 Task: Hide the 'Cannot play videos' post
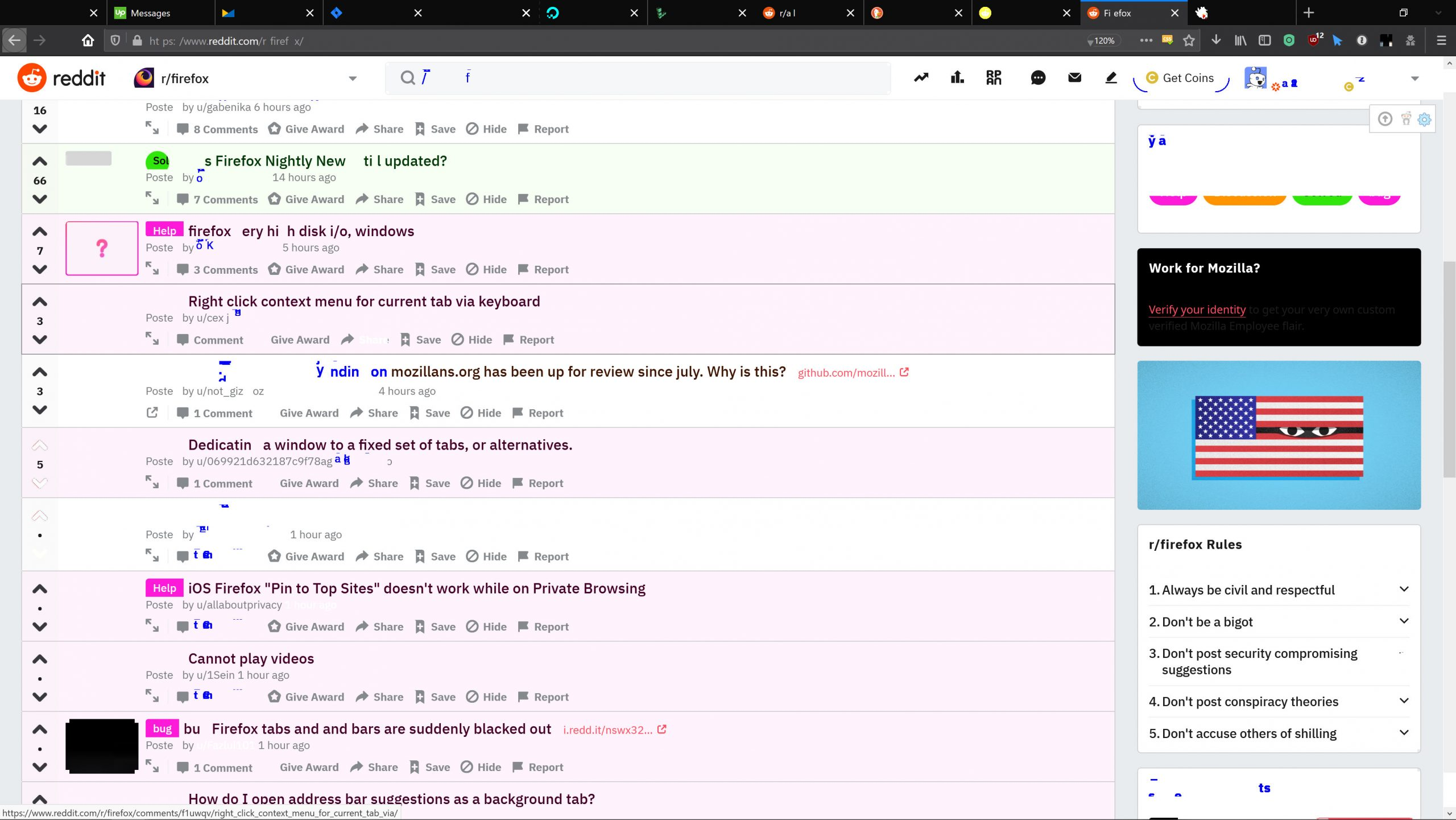tap(486, 697)
